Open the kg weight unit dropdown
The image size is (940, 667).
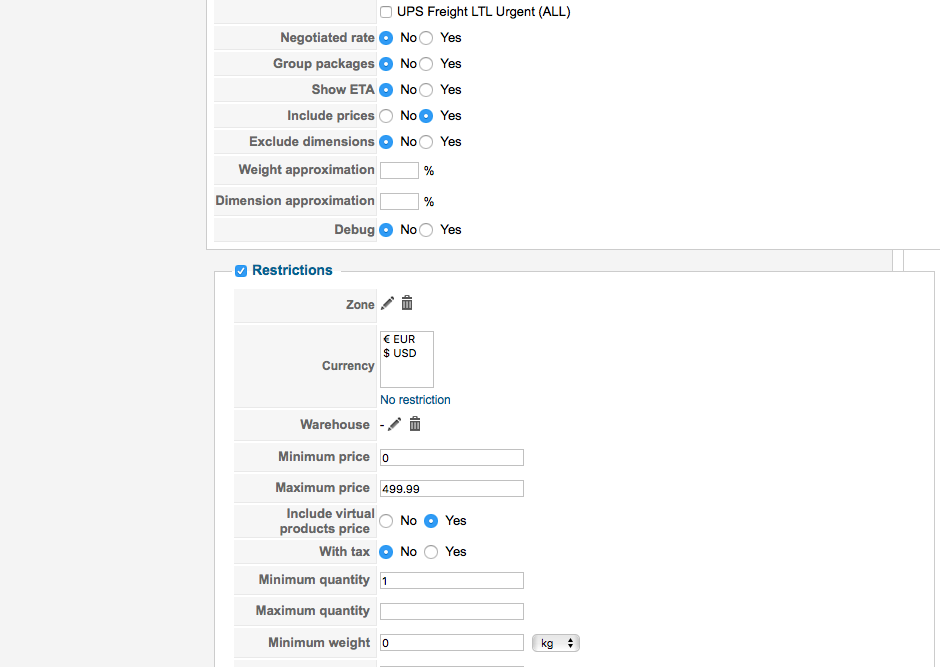point(556,643)
